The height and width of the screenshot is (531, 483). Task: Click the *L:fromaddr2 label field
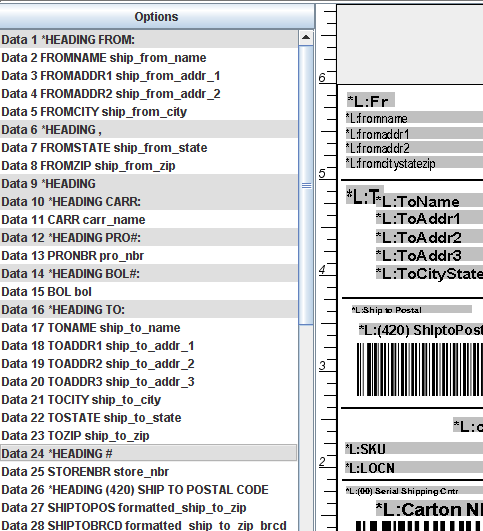click(414, 148)
